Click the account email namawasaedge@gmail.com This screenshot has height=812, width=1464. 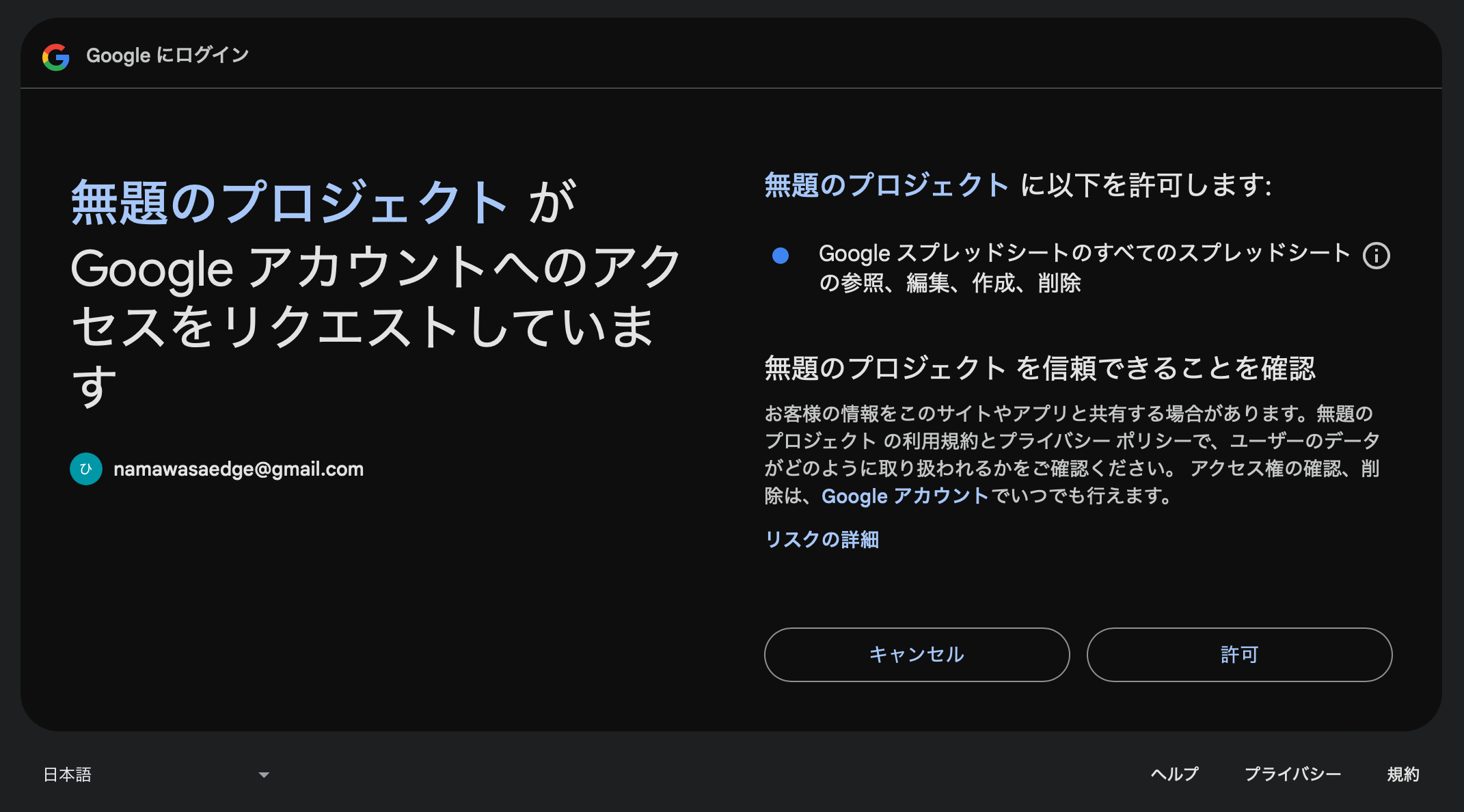[x=239, y=469]
